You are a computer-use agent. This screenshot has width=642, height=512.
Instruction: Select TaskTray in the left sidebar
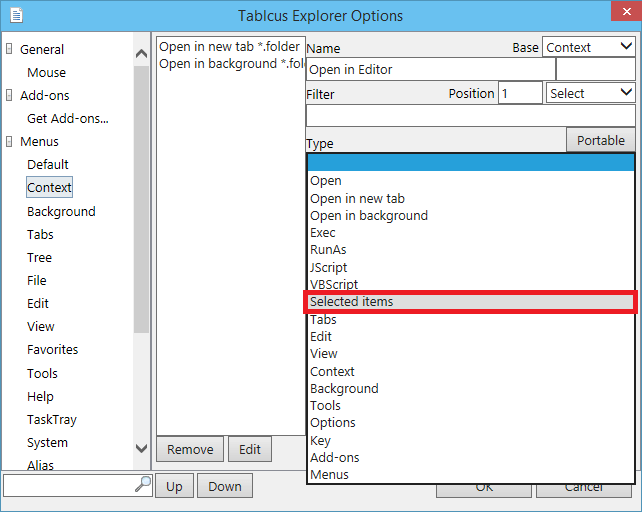(x=52, y=419)
